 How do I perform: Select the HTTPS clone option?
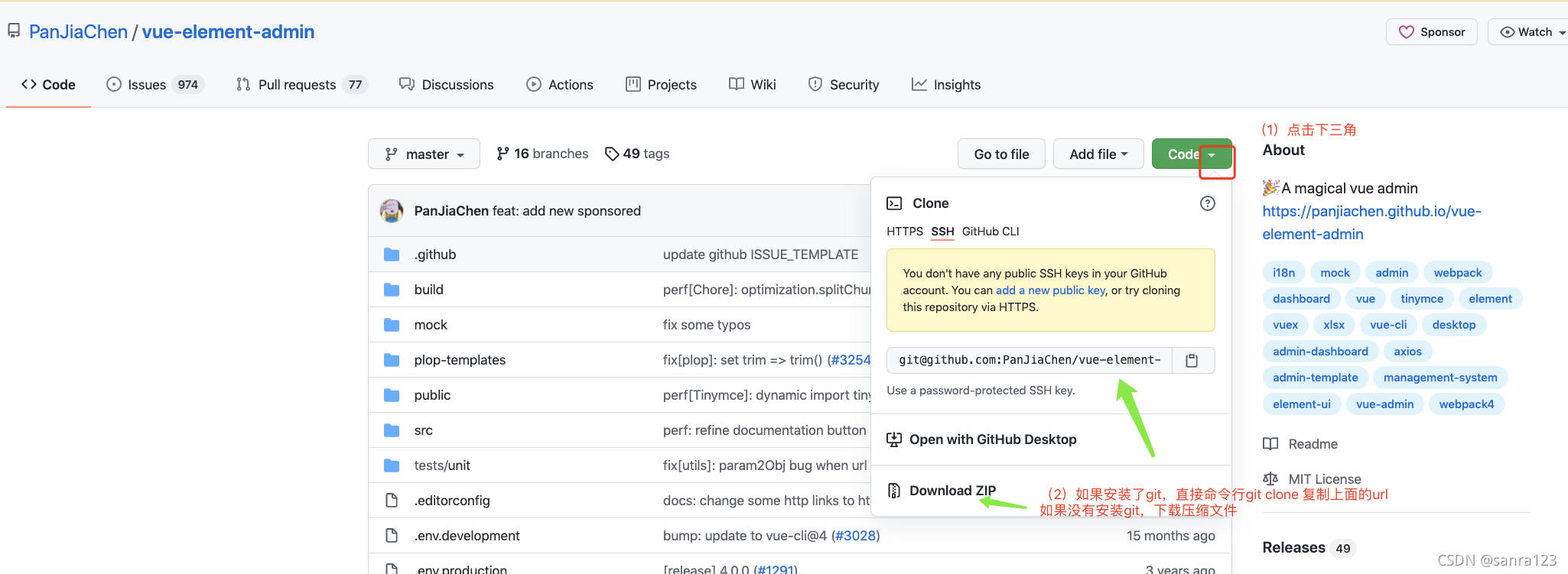point(905,232)
